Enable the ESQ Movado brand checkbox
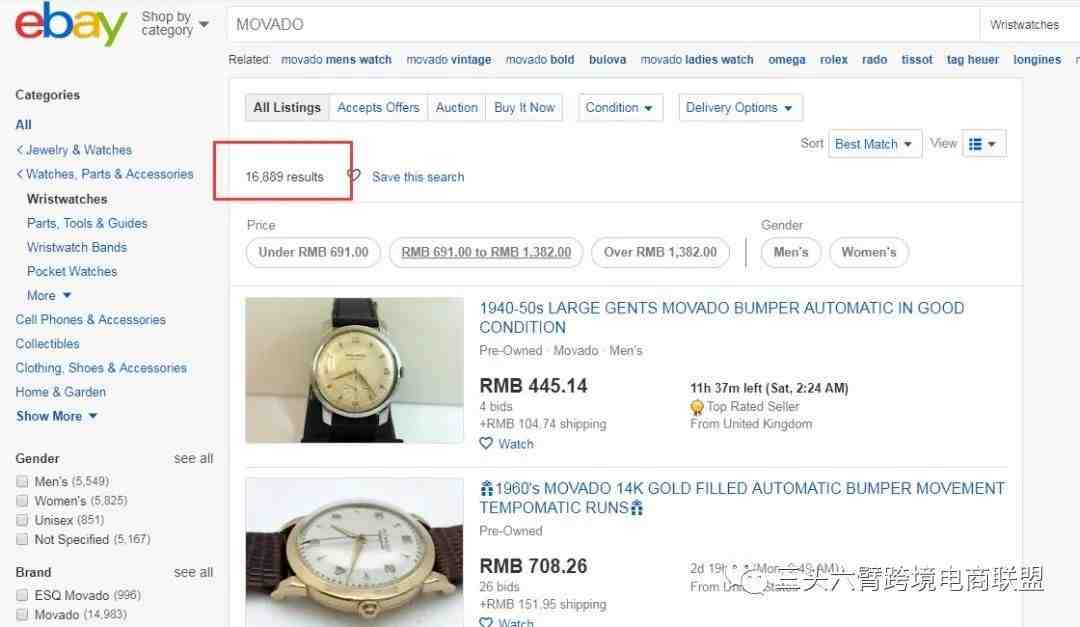Viewport: 1080px width, 627px height. [22, 595]
